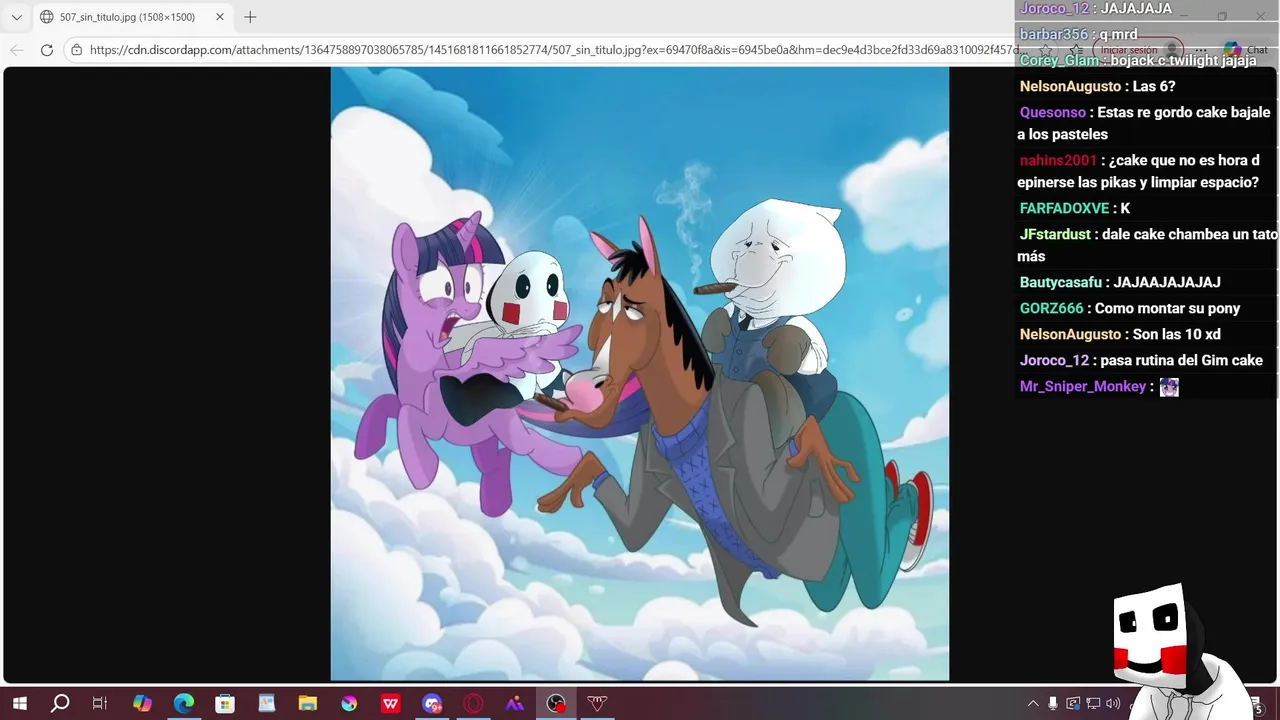Open browser settings three-dots menu
This screenshot has width=1280, height=720.
[1200, 50]
